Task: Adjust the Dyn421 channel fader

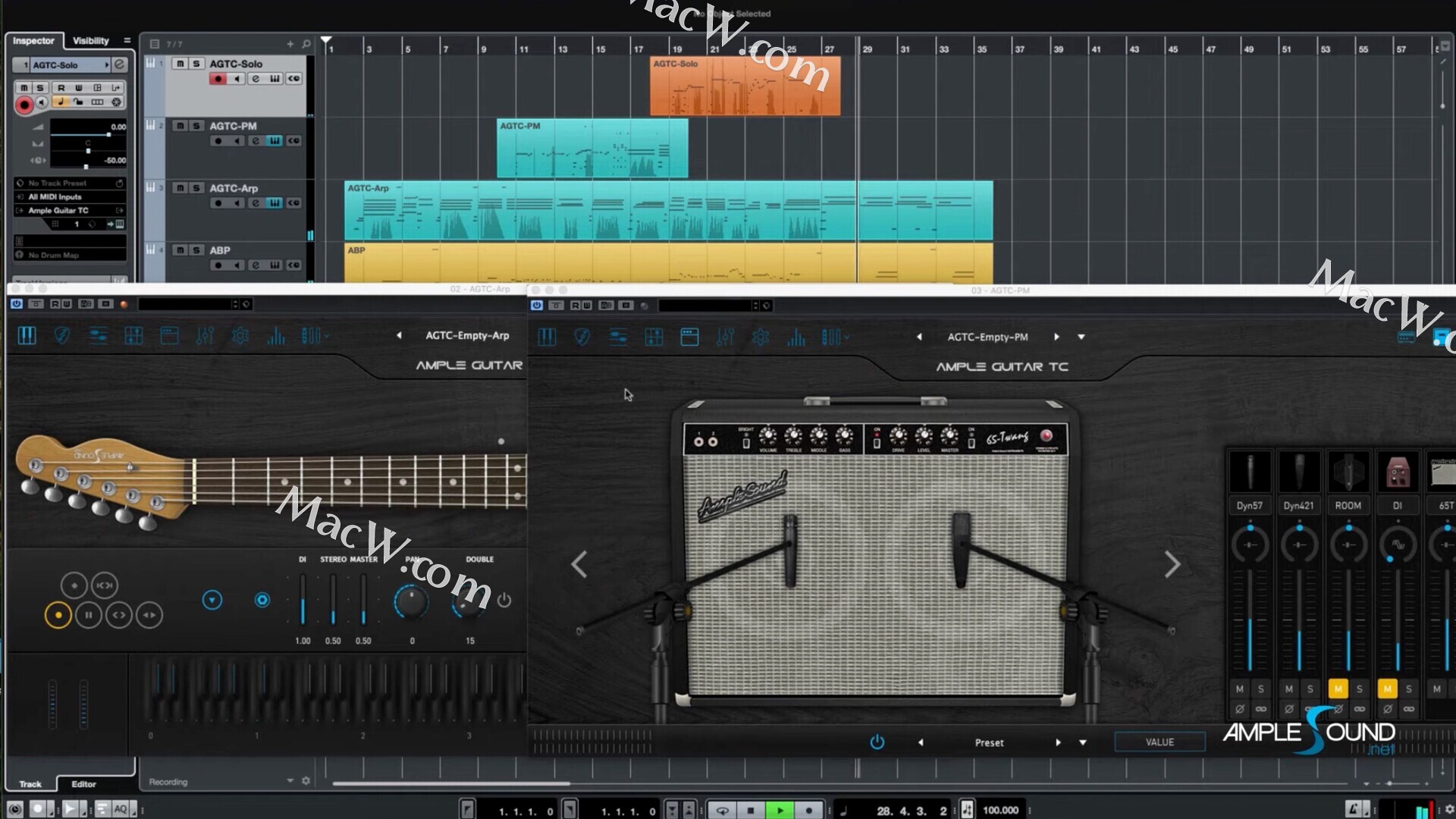Action: 1299,622
